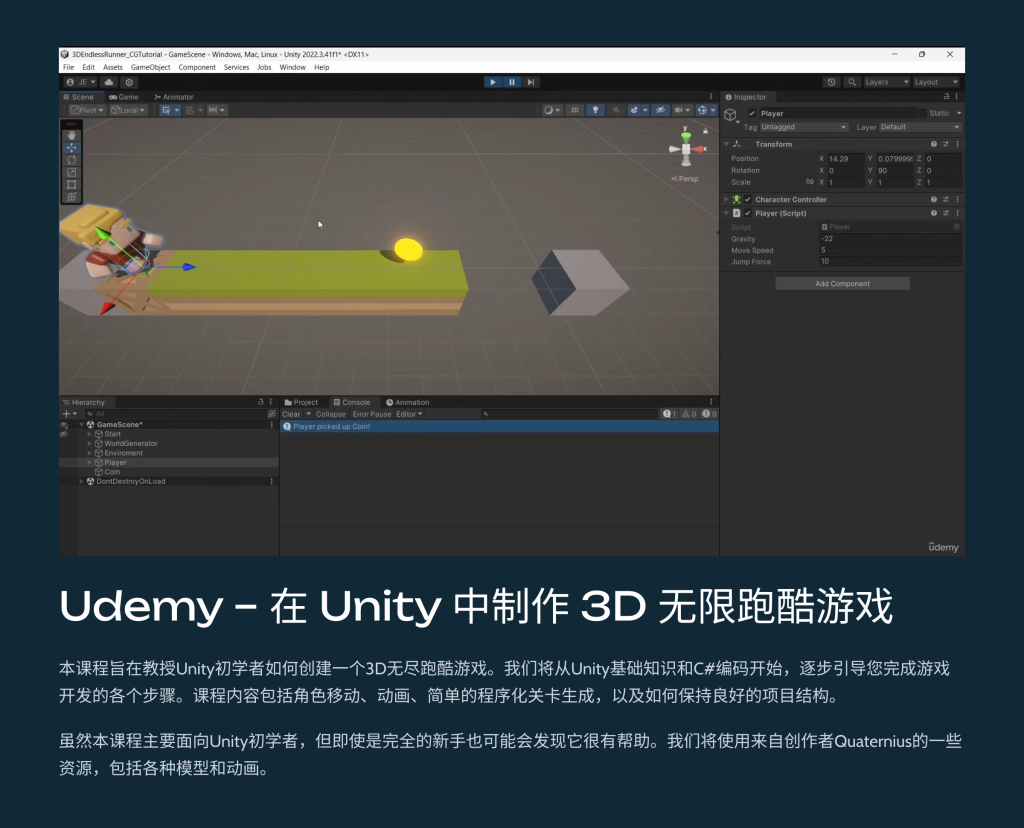Collapse the Transform component
Image resolution: width=1024 pixels, height=828 pixels.
(x=726, y=144)
